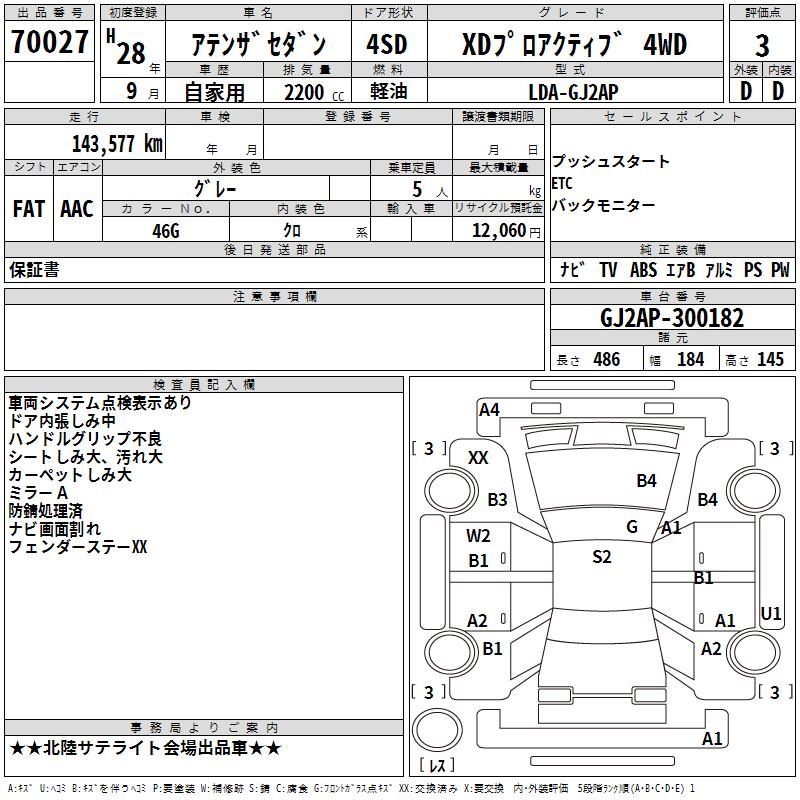Select the sales point バックモニター
Viewport: 800px width, 800px height.
click(603, 205)
